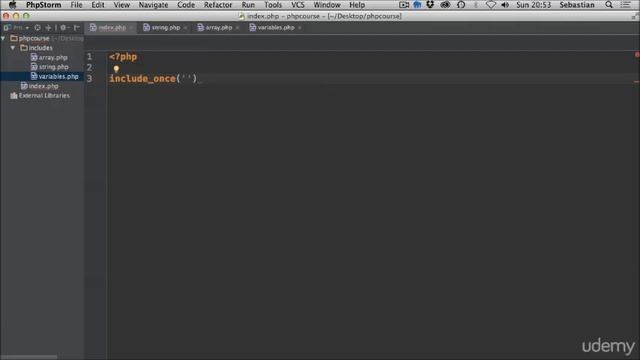The height and width of the screenshot is (360, 640).
Task: Click the screen recording camera menu bar icon
Action: point(404,5)
